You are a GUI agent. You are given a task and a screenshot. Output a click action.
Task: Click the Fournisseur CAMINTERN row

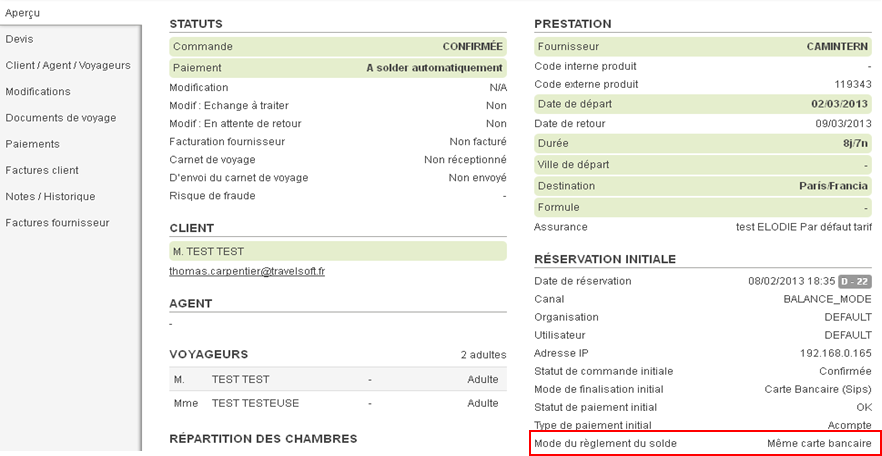(x=703, y=46)
